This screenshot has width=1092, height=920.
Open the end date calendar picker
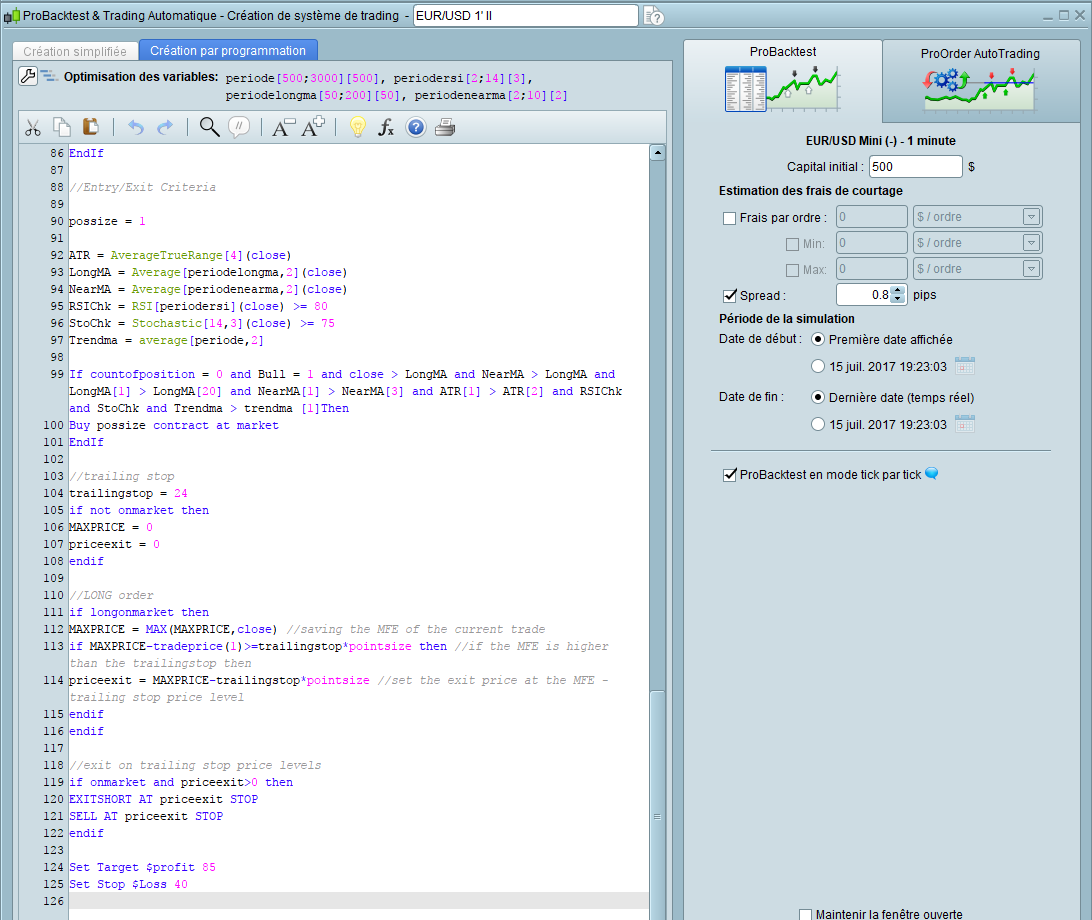click(x=964, y=424)
